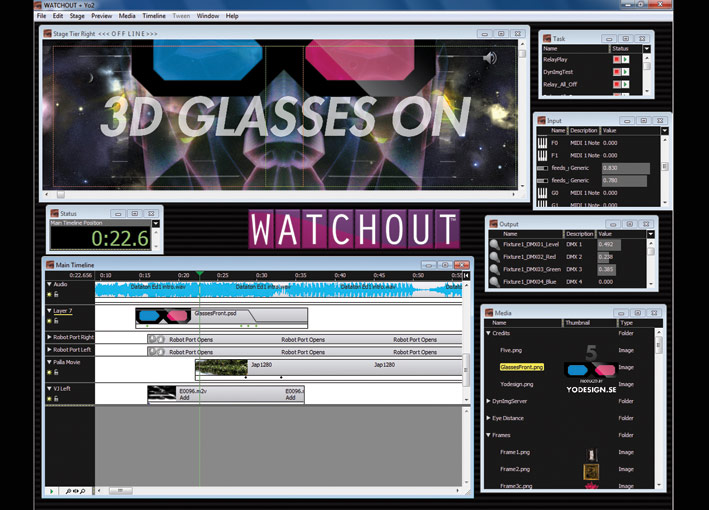Stop the Relay_All_Off task
709x510 pixels.
click(616, 84)
